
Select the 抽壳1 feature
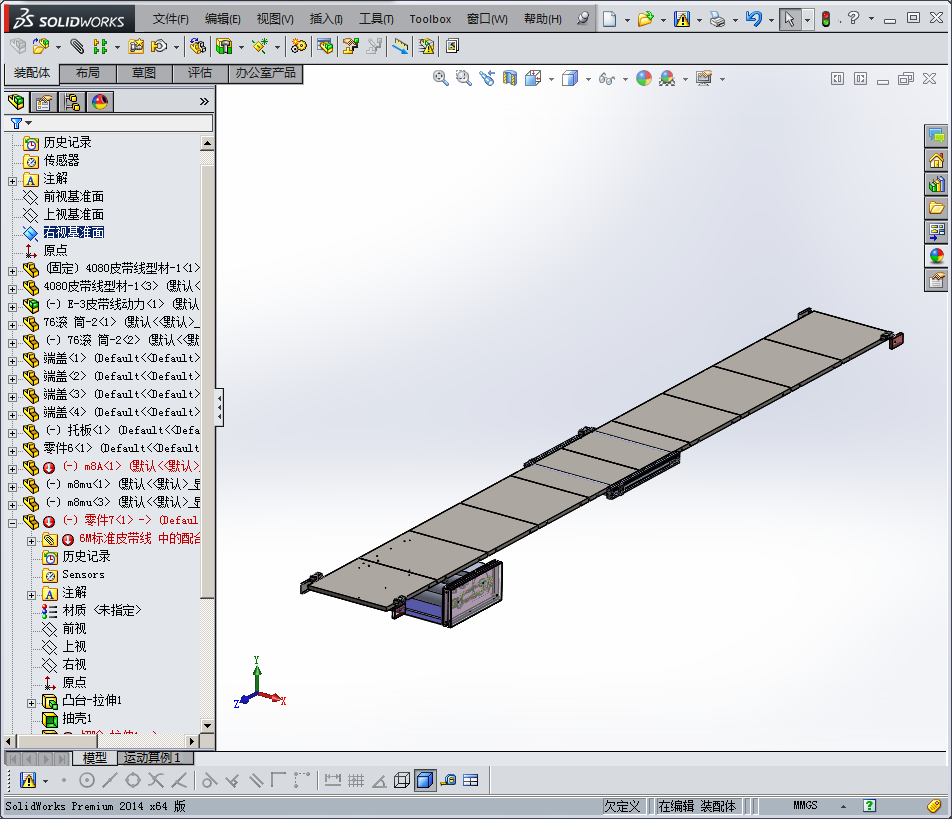[76, 719]
